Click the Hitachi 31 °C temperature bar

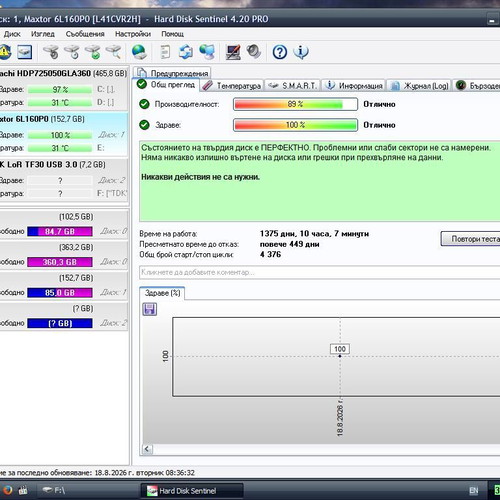(x=60, y=103)
